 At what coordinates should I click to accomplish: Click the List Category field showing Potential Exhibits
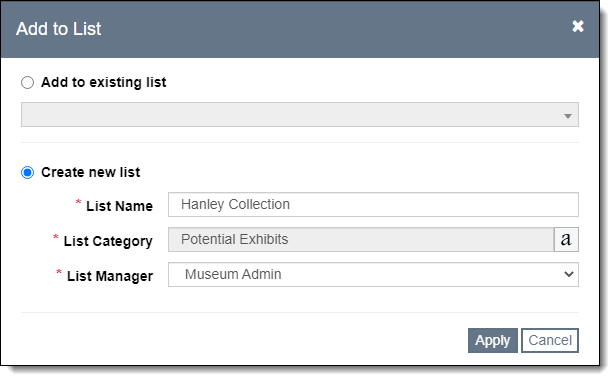click(x=361, y=239)
